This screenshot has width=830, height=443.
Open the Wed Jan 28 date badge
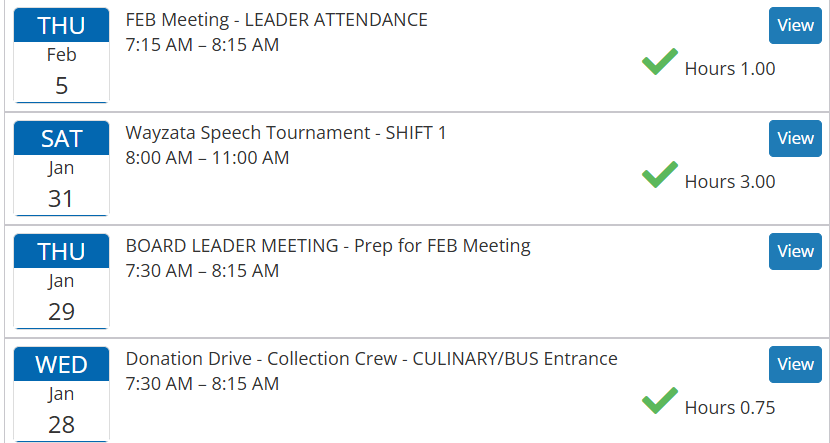[x=61, y=395]
